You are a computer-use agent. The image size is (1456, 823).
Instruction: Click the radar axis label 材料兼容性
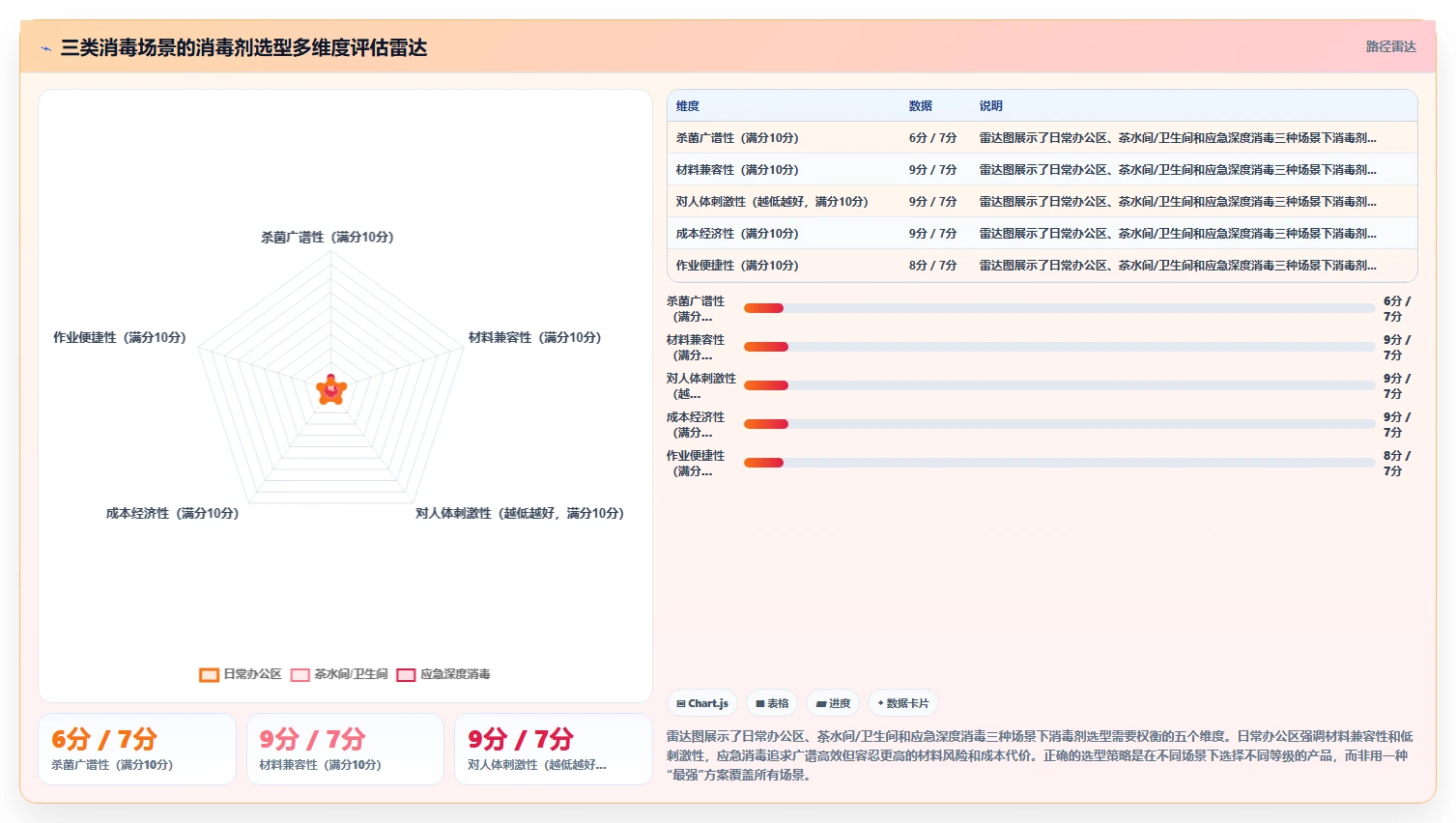[x=534, y=337]
